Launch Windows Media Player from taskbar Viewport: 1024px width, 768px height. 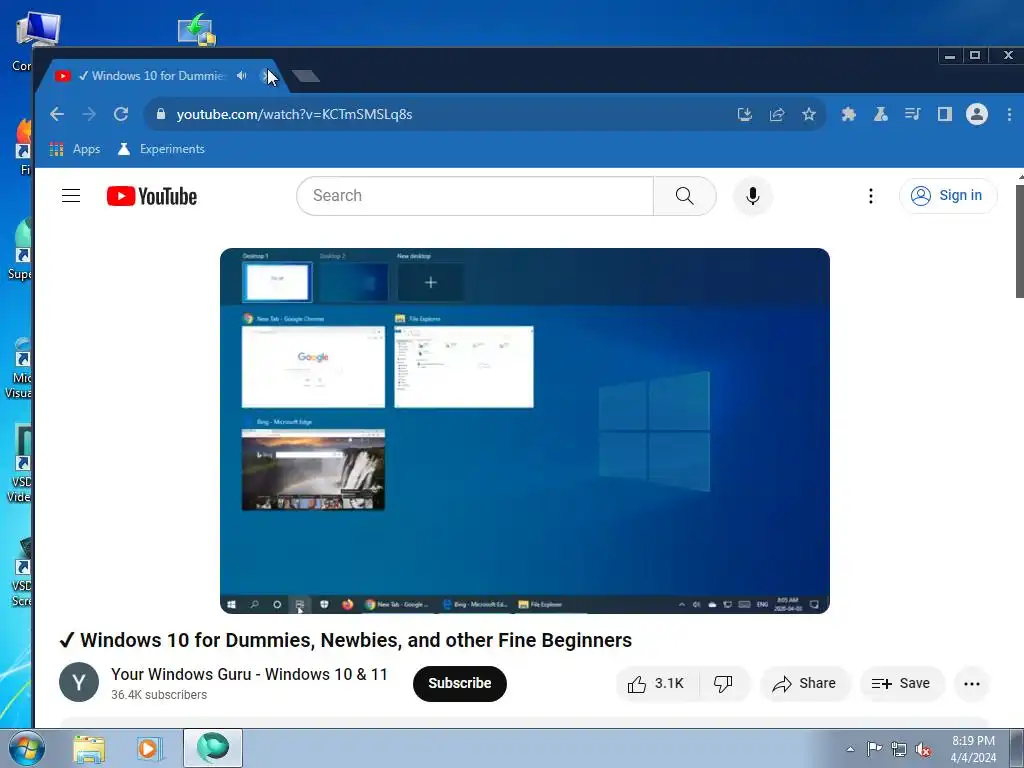(x=150, y=749)
